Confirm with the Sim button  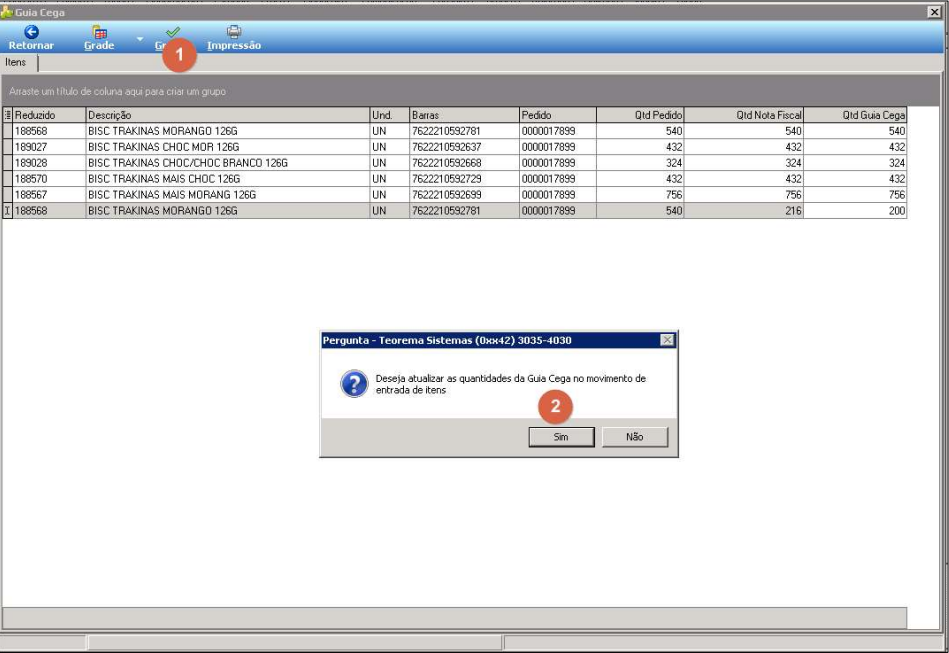coord(561,437)
